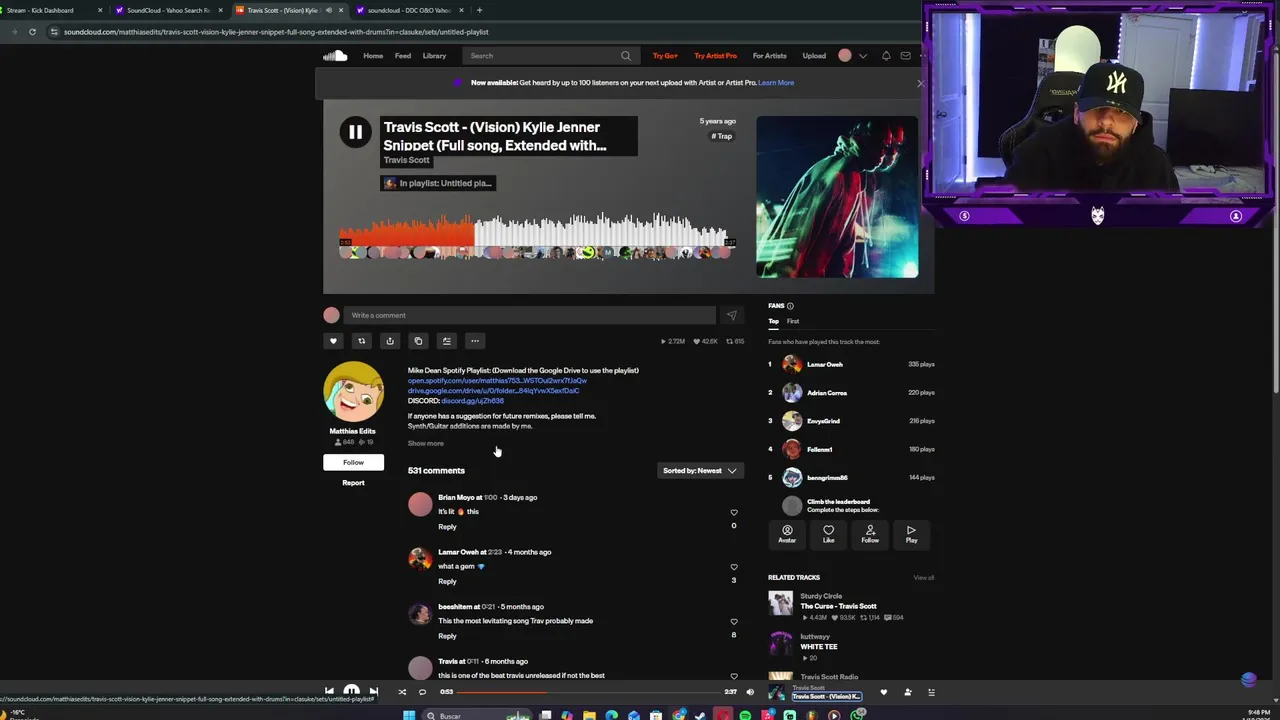The image size is (1280, 720).
Task: Open notifications bell icon in header
Action: pyautogui.click(x=886, y=56)
